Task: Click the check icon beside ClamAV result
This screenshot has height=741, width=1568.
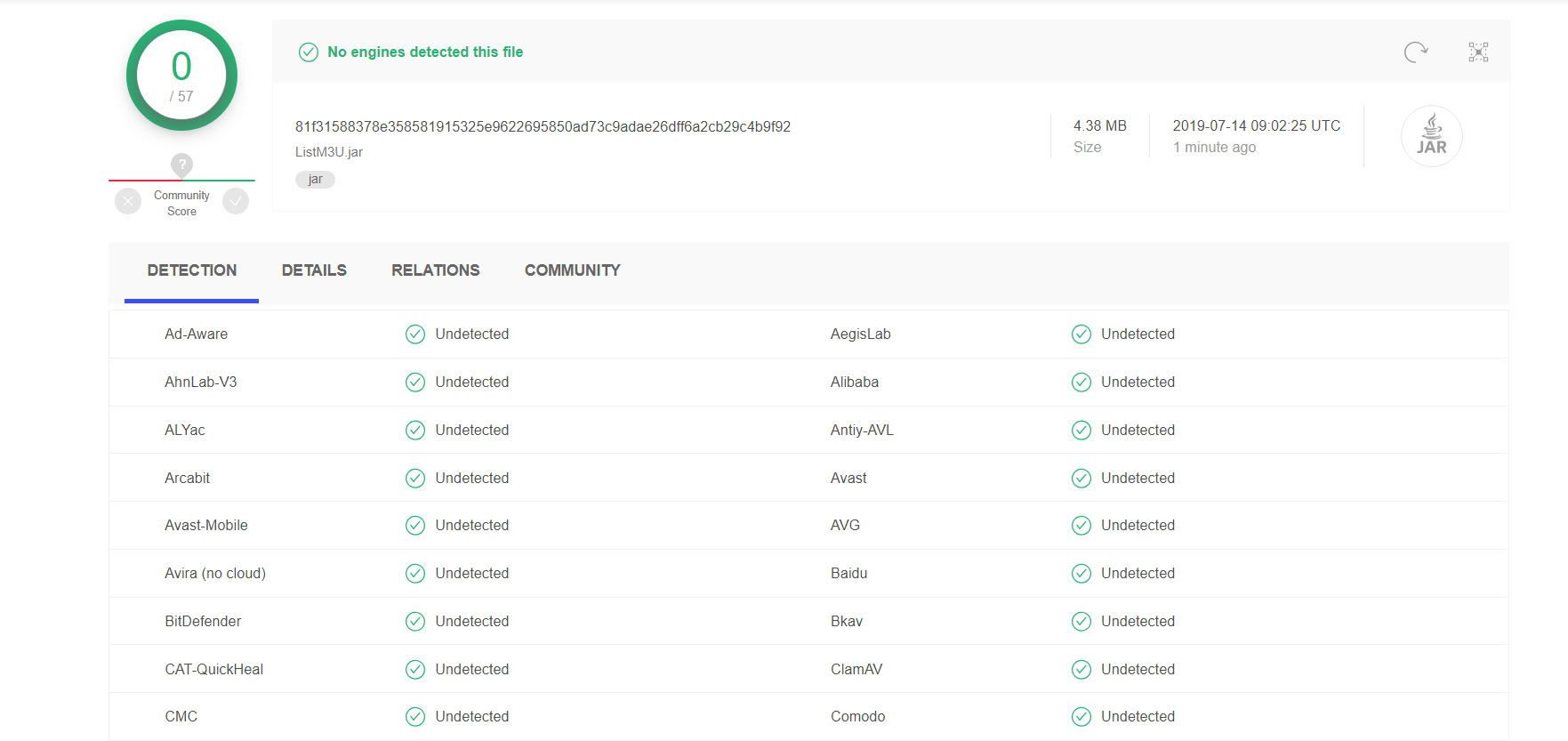Action: click(x=1082, y=670)
